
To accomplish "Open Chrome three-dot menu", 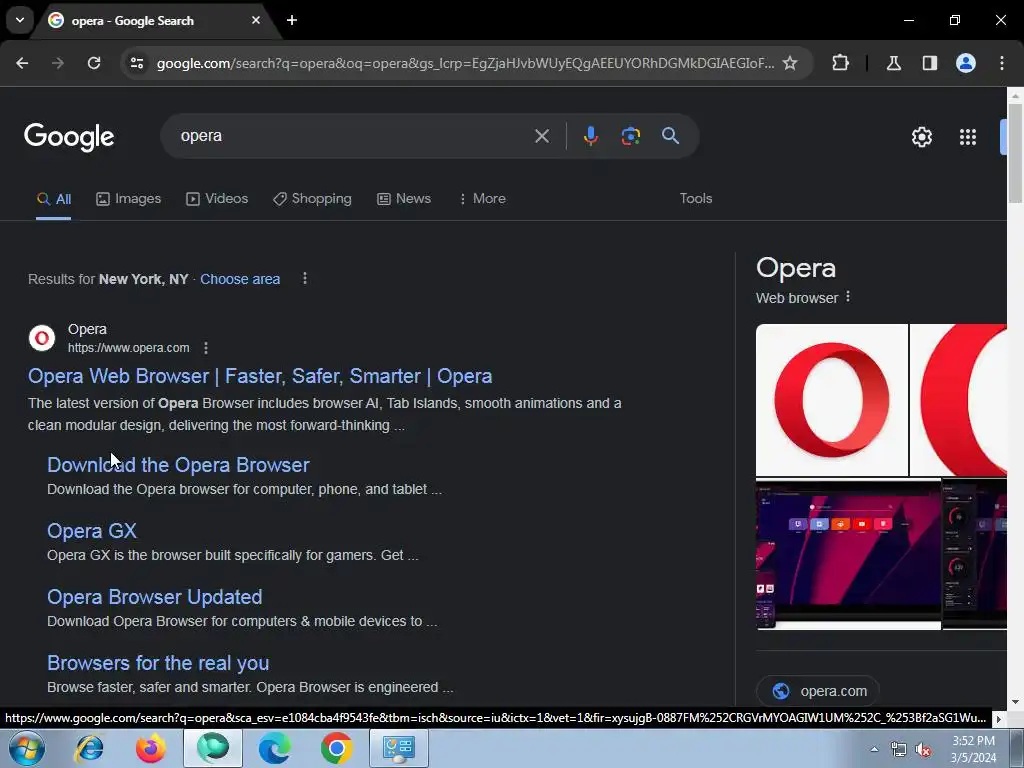I will [x=1002, y=63].
